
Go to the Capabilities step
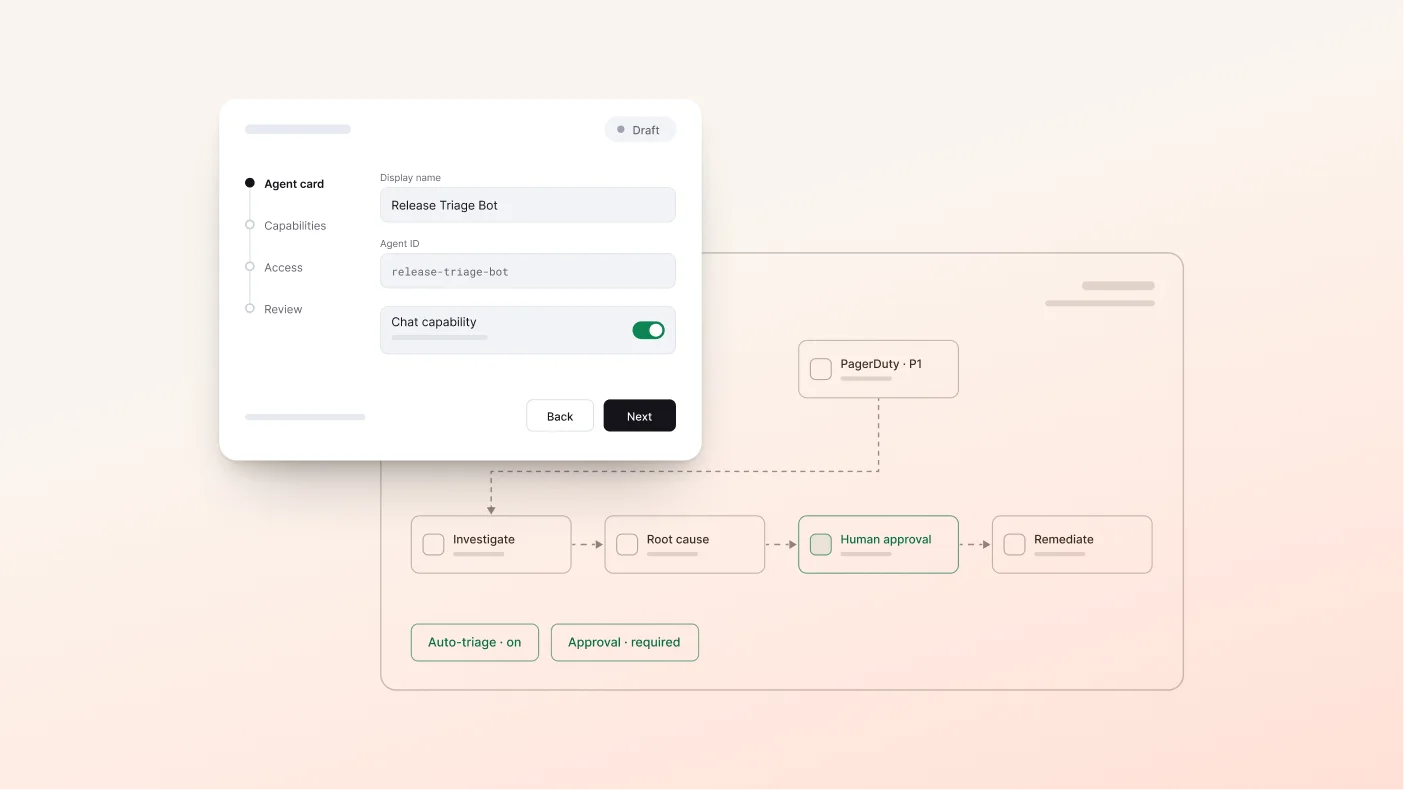(x=295, y=226)
